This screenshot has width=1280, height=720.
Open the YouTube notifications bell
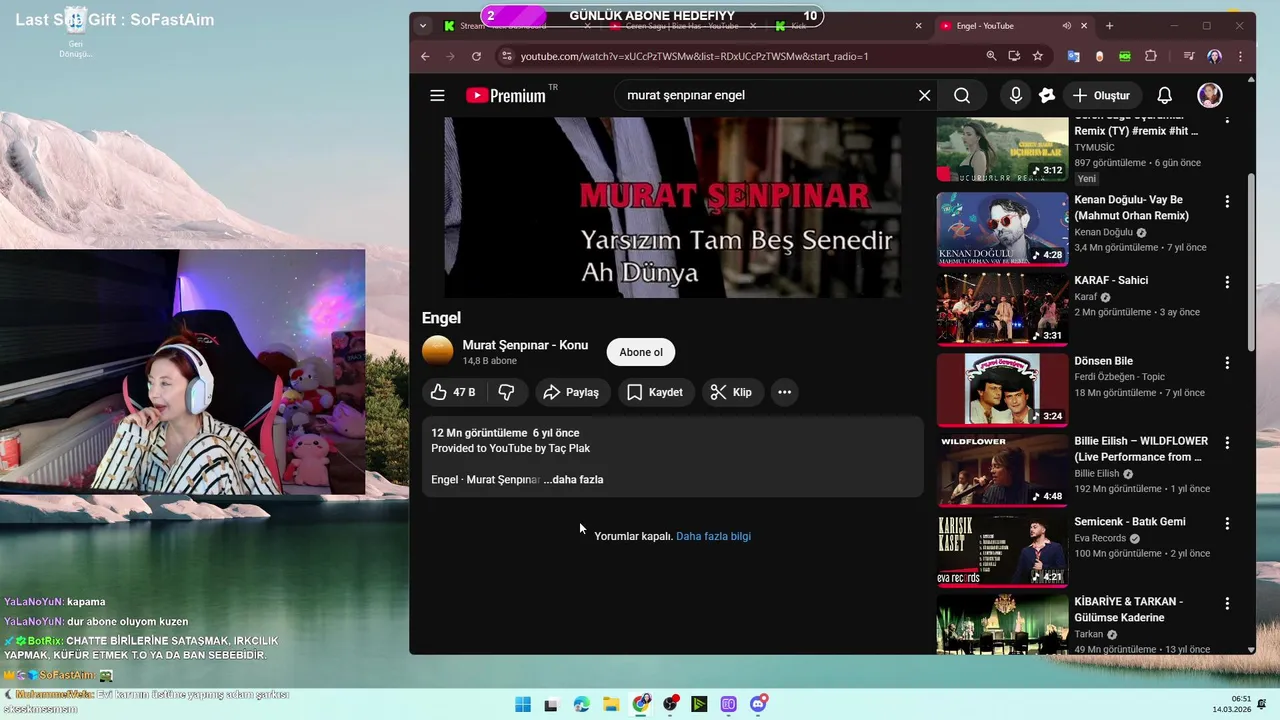pyautogui.click(x=1165, y=95)
